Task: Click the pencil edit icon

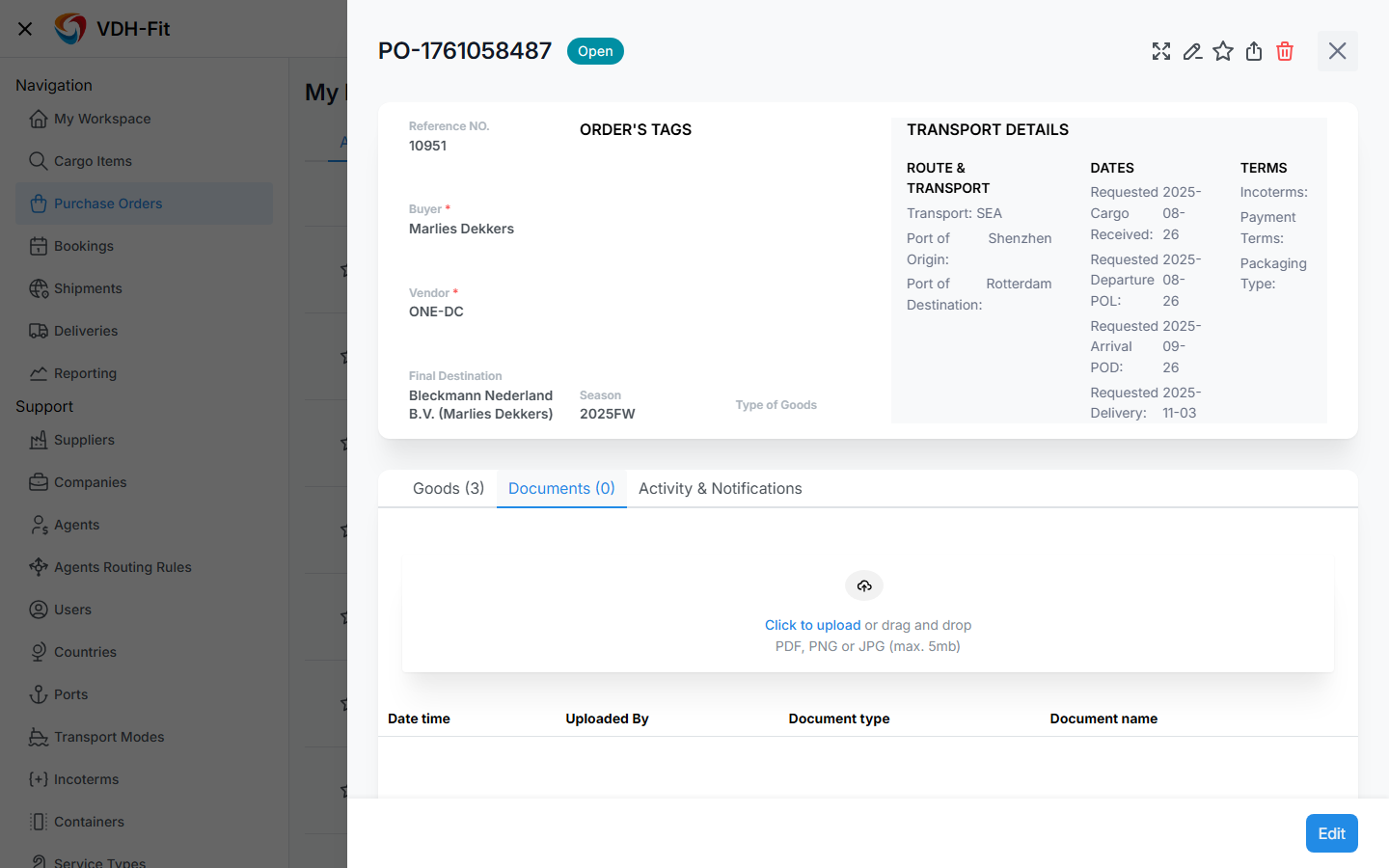Action: click(x=1192, y=51)
